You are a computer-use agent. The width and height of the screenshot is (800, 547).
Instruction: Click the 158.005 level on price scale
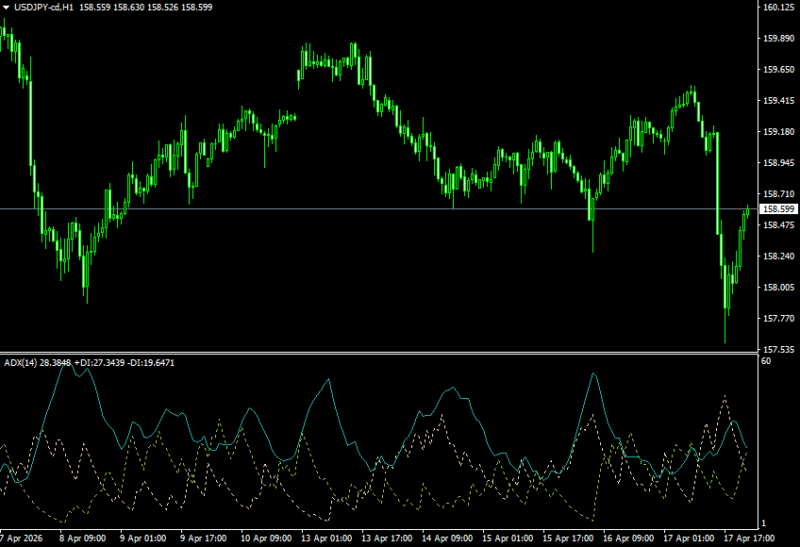click(x=778, y=288)
